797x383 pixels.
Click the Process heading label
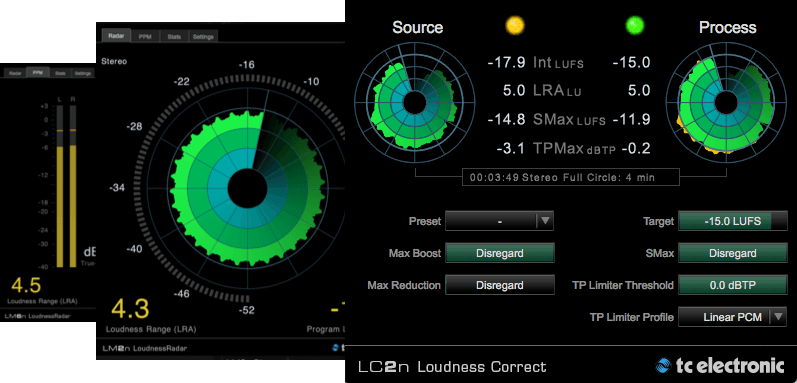pyautogui.click(x=728, y=27)
